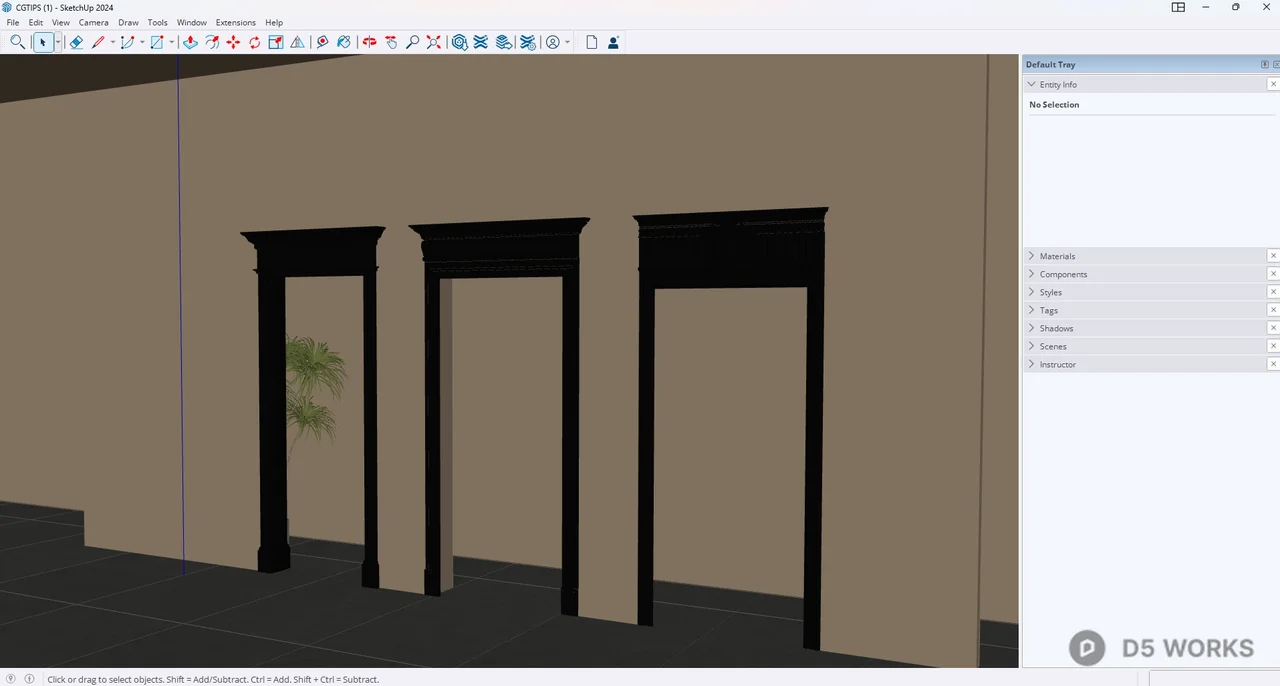
Task: Close the Materials panel
Action: [1273, 256]
